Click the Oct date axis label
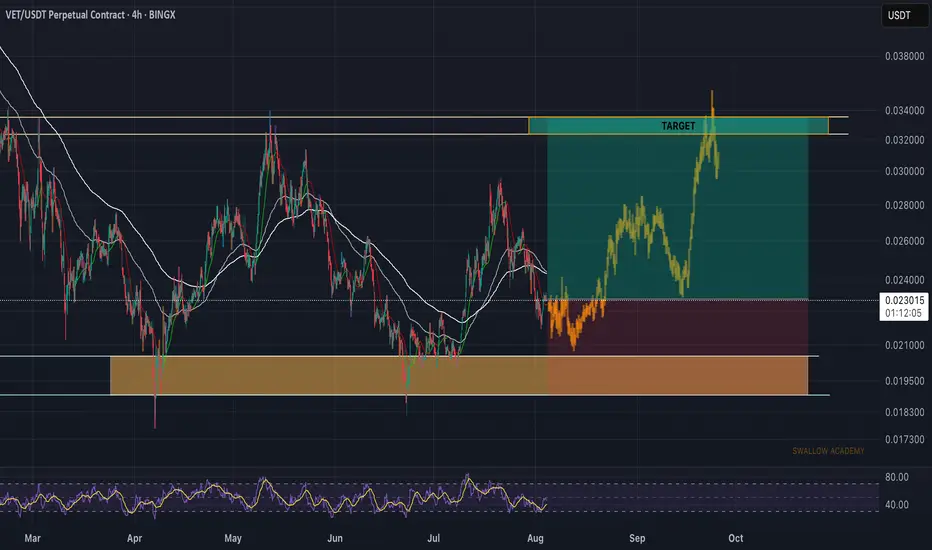932x550 pixels. pos(736,538)
